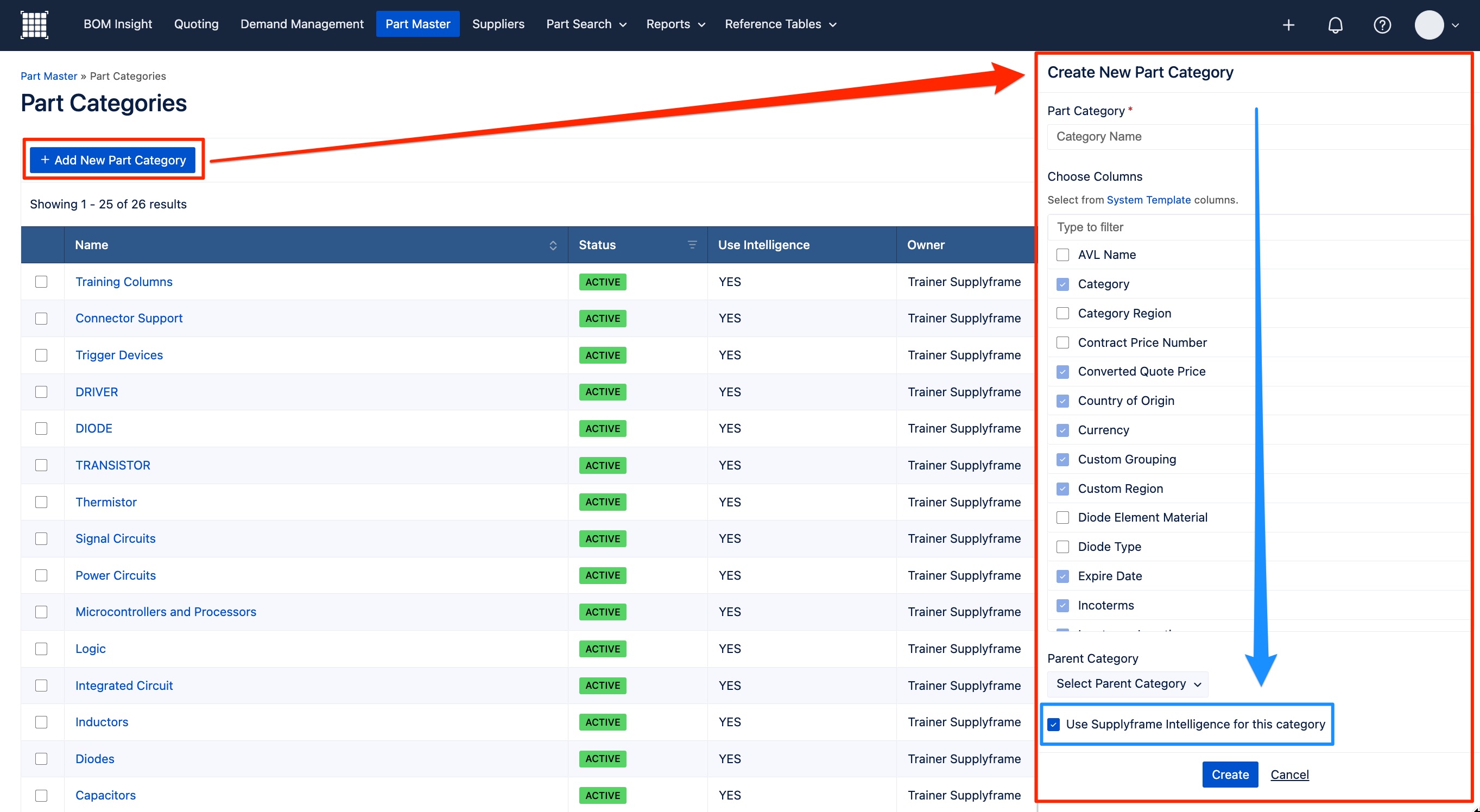This screenshot has width=1480, height=812.
Task: Click the Cancel link
Action: 1289,775
